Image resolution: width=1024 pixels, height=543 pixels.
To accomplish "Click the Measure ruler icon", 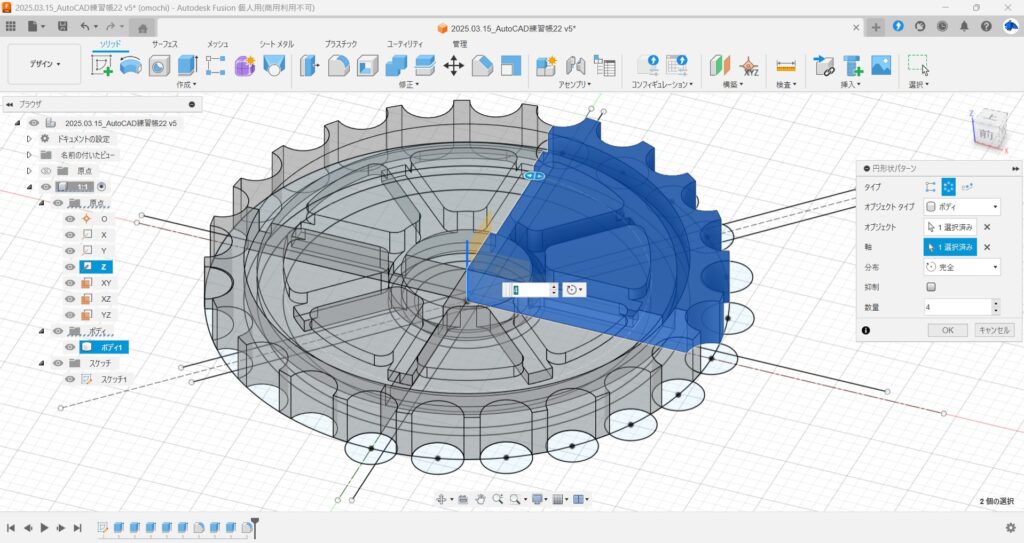I will click(x=786, y=66).
